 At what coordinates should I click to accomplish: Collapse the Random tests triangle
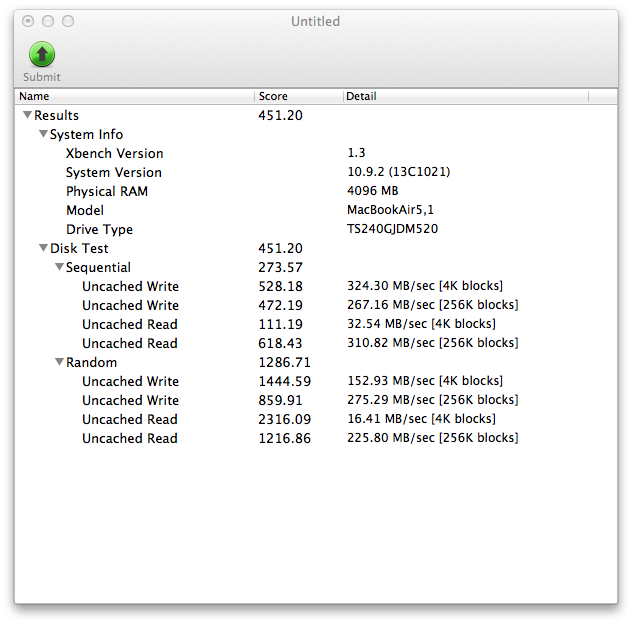(59, 362)
